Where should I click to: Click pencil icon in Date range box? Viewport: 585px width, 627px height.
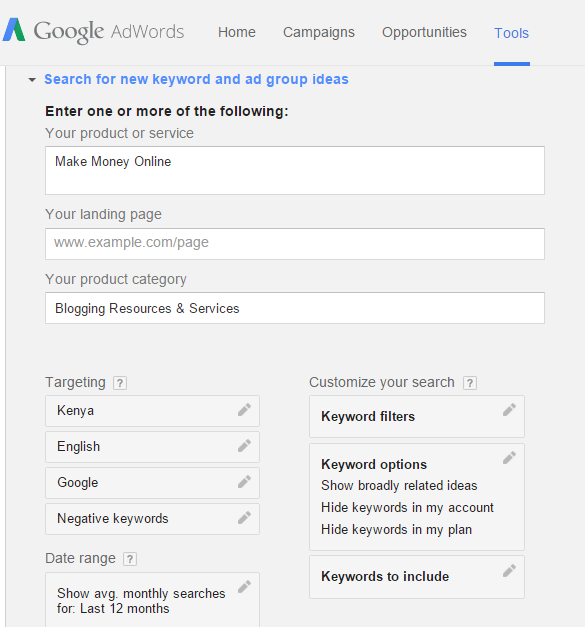click(x=244, y=587)
